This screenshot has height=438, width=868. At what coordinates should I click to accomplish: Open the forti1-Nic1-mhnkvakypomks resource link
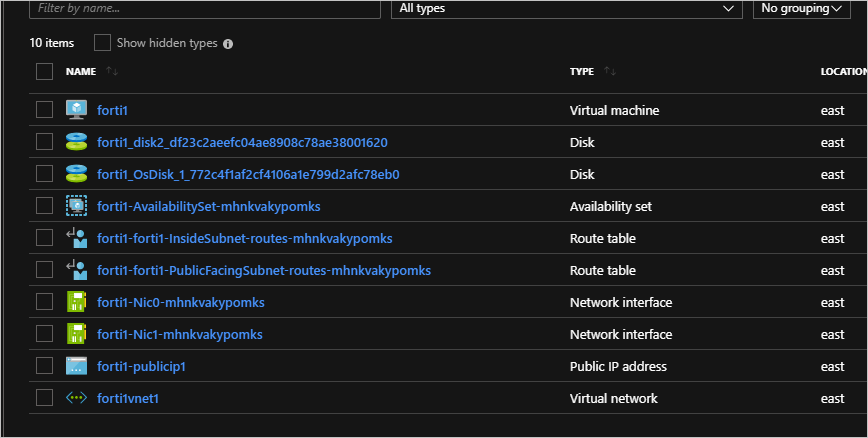click(180, 334)
